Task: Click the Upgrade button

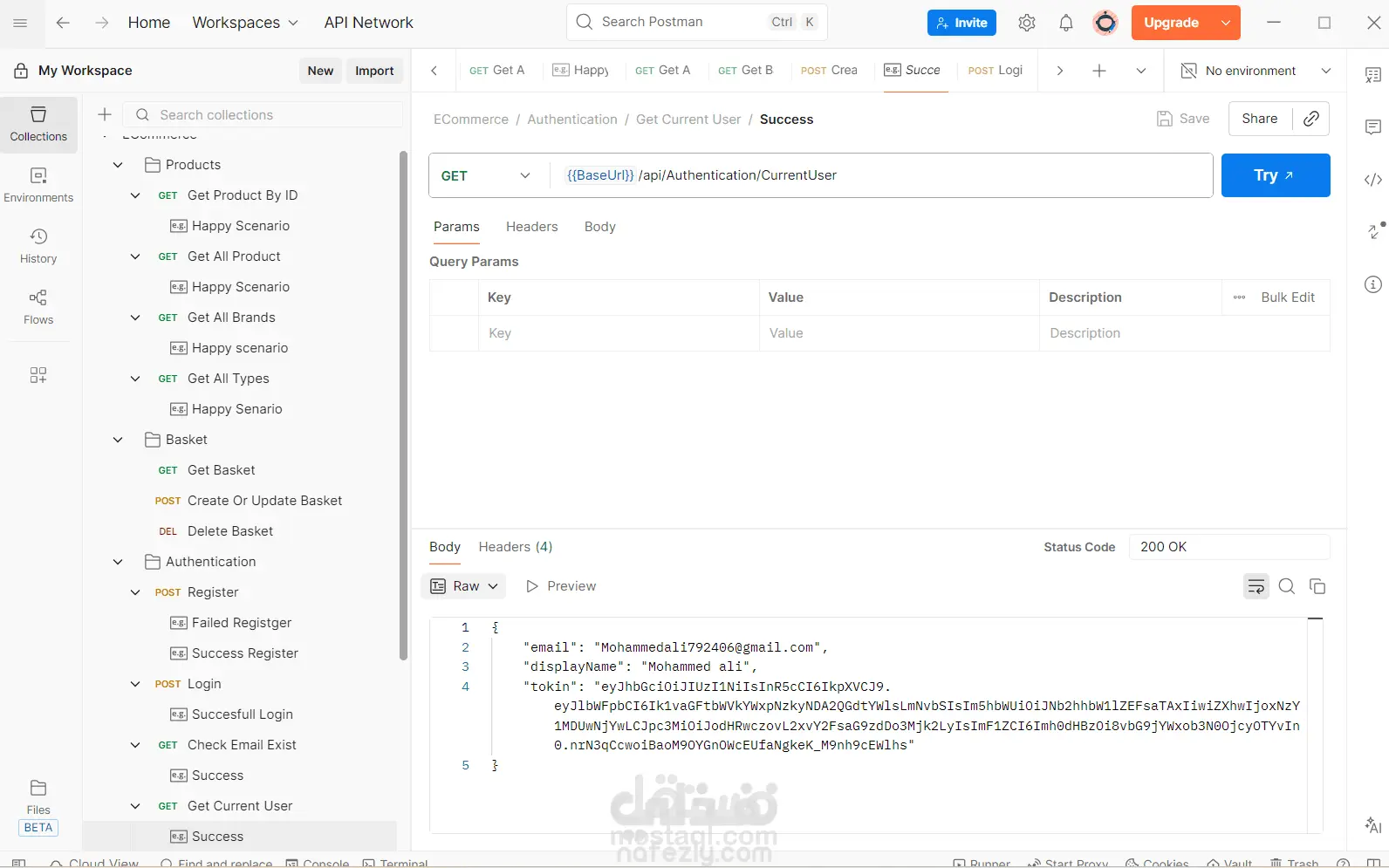Action: pos(1171,23)
